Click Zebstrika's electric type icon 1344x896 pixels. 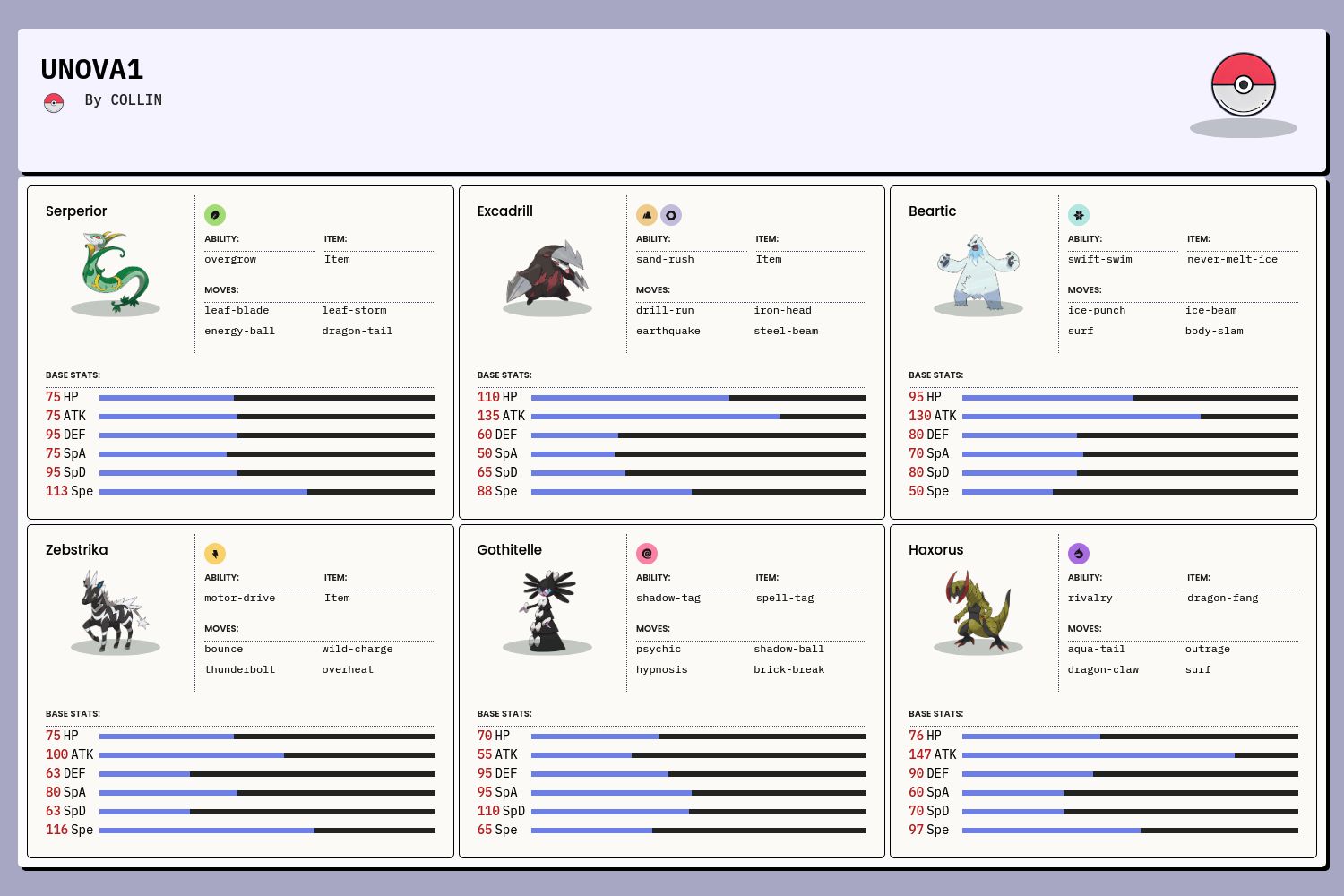(x=215, y=554)
